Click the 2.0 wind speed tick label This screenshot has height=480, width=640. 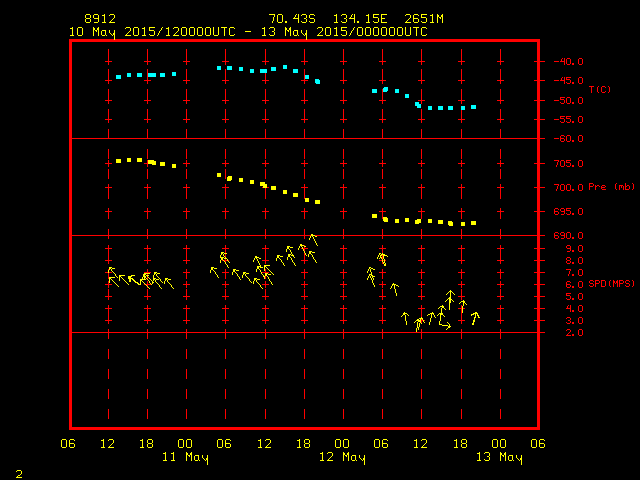pyautogui.click(x=574, y=333)
